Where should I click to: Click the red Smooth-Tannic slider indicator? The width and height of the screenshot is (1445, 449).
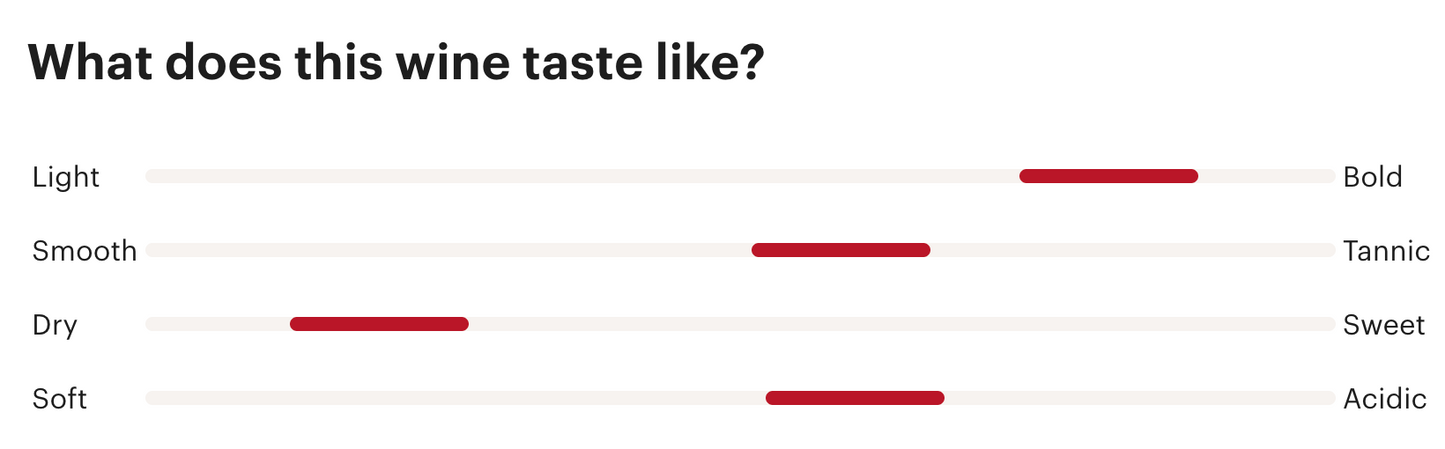[x=841, y=250]
